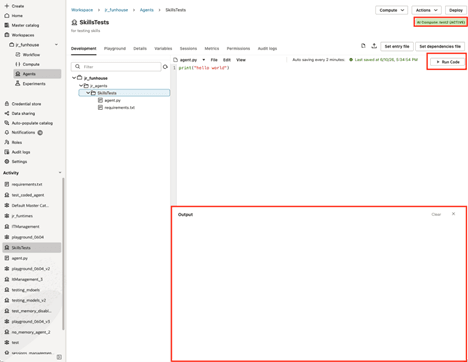Viewport: 468px width, 362px height.
Task: Click Set dependencies file button
Action: (x=440, y=46)
